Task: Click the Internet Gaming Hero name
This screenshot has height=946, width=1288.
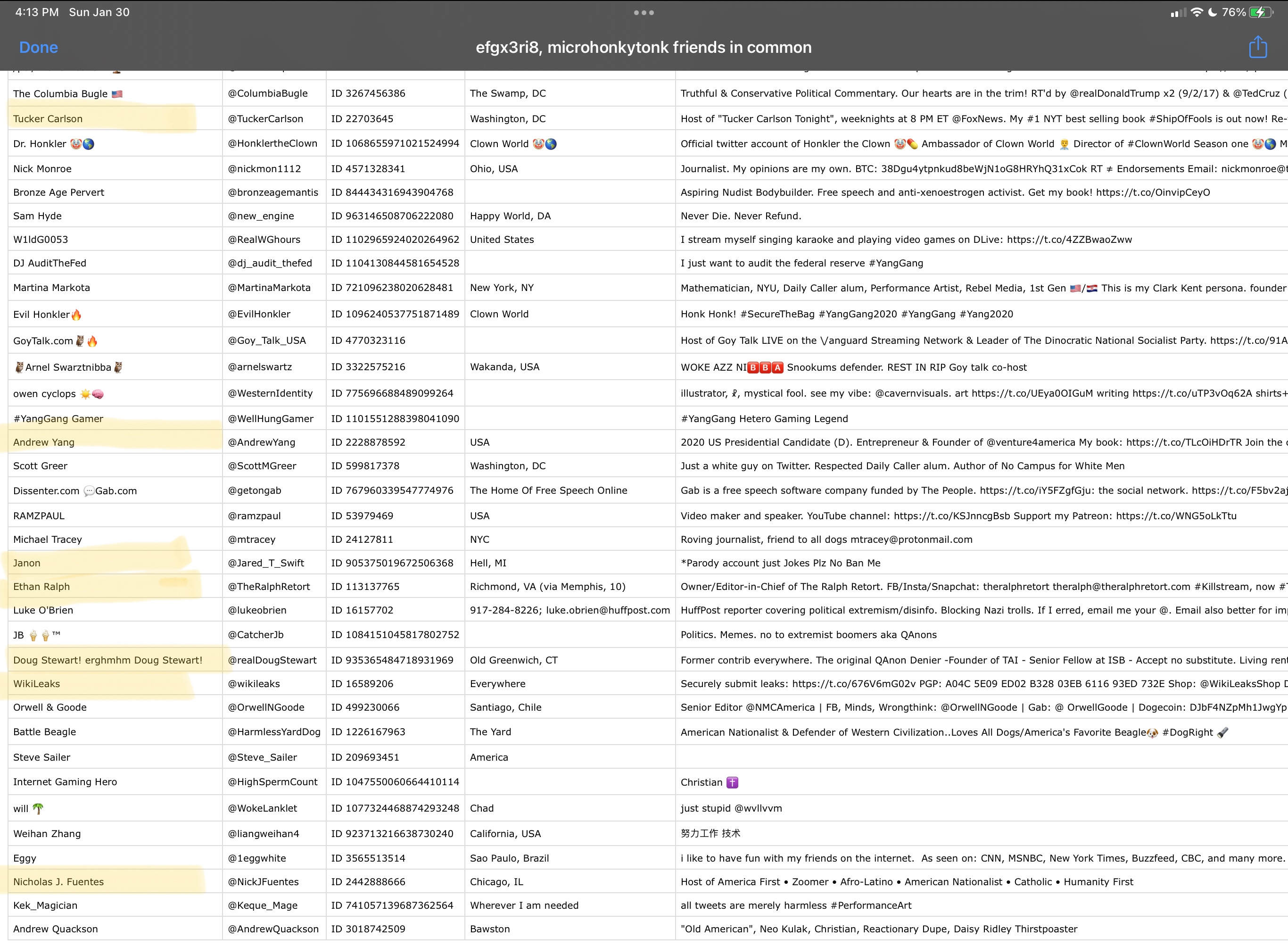Action: (65, 782)
